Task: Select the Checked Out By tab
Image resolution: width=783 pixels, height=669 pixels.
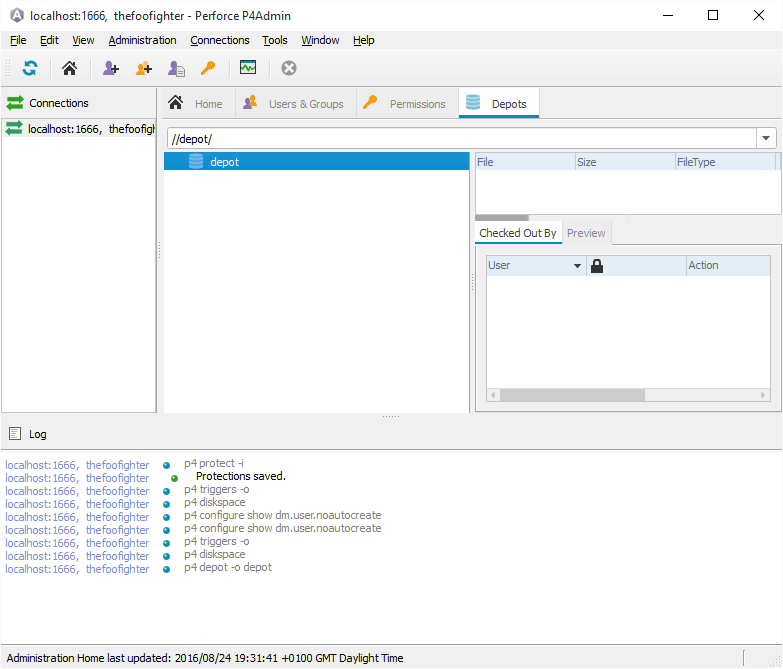Action: [518, 233]
